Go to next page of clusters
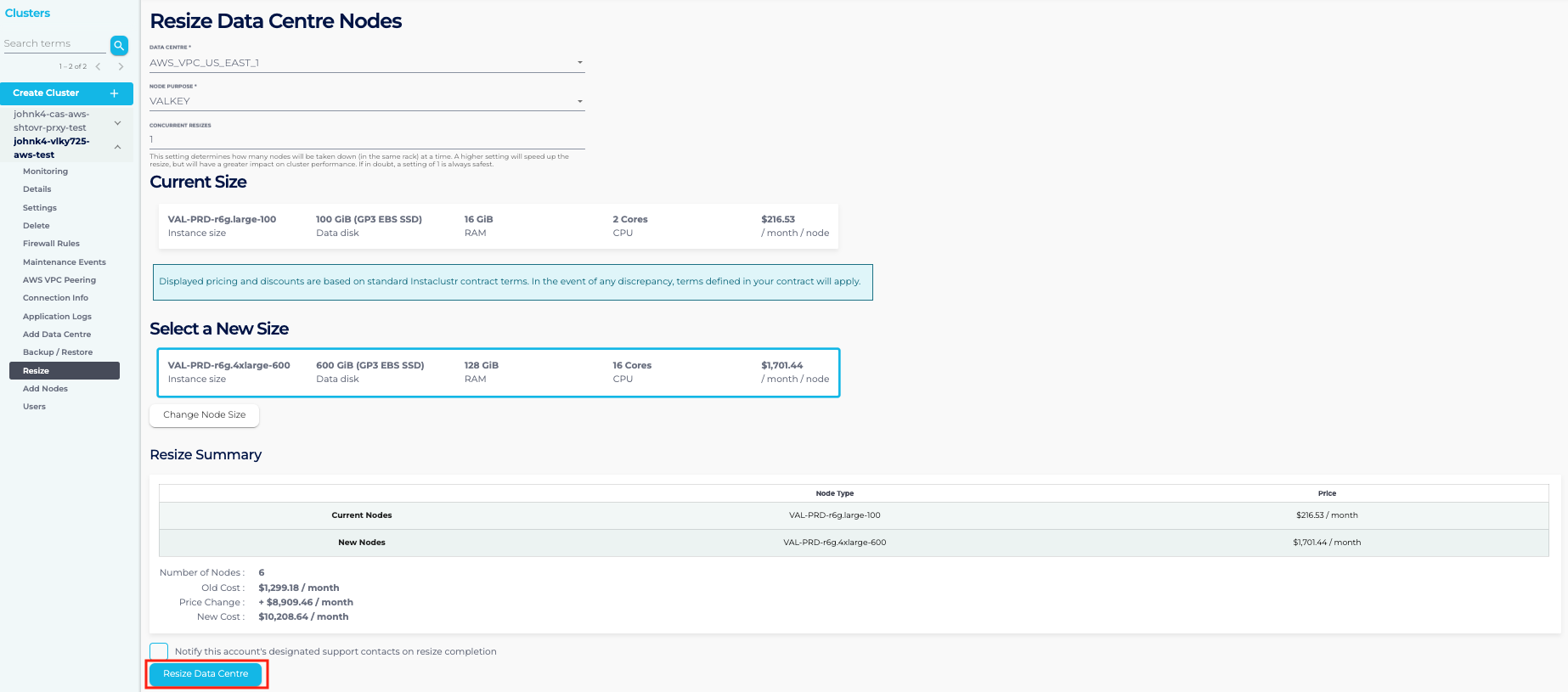1568x692 pixels. pyautogui.click(x=121, y=66)
